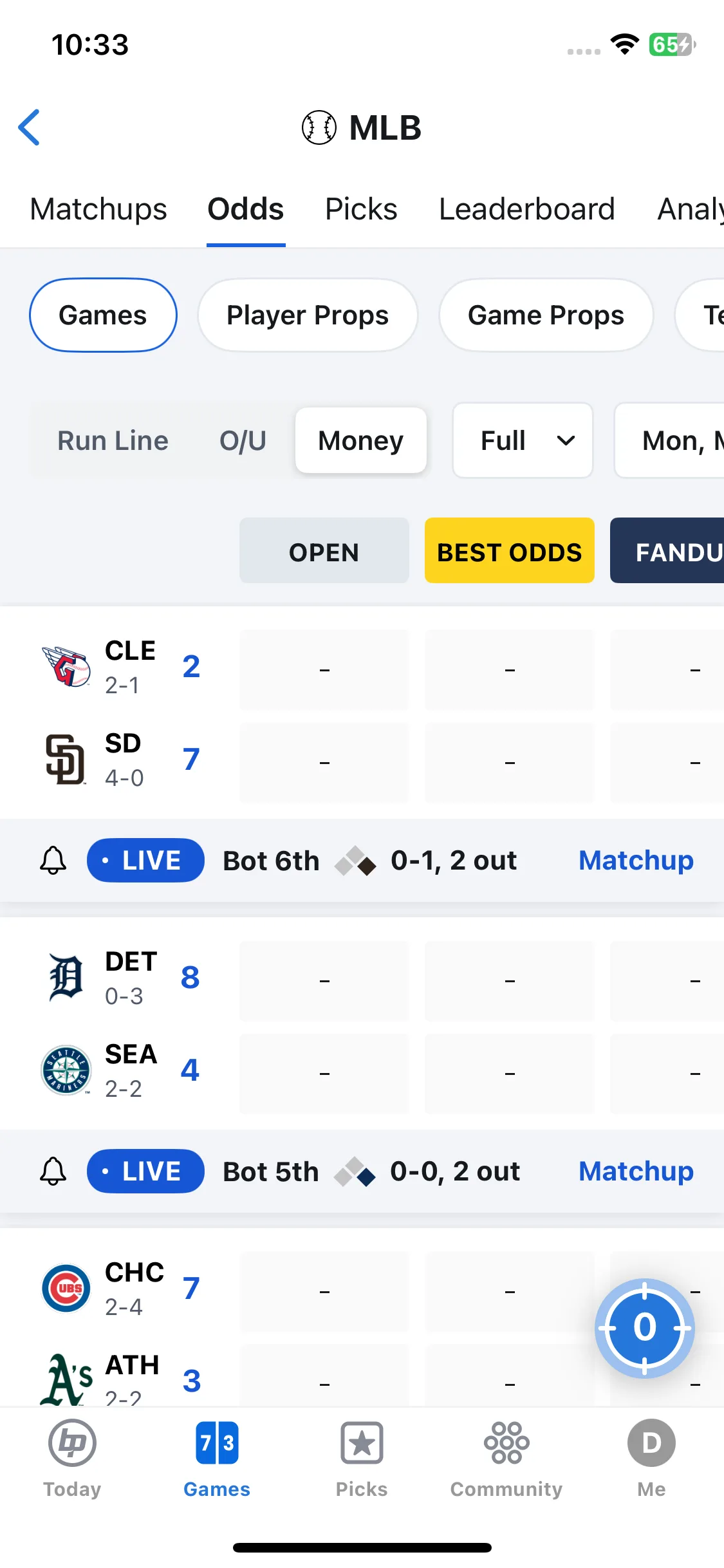Select O/U bet type

tap(243, 441)
